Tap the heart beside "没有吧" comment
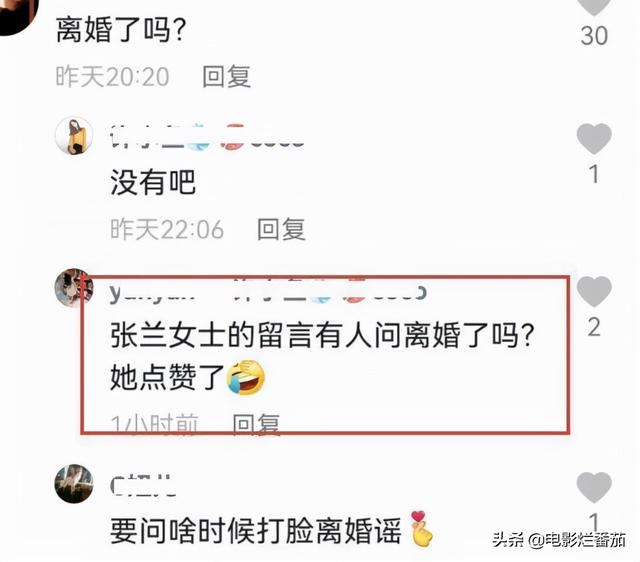This screenshot has height=562, width=640. coord(594,138)
